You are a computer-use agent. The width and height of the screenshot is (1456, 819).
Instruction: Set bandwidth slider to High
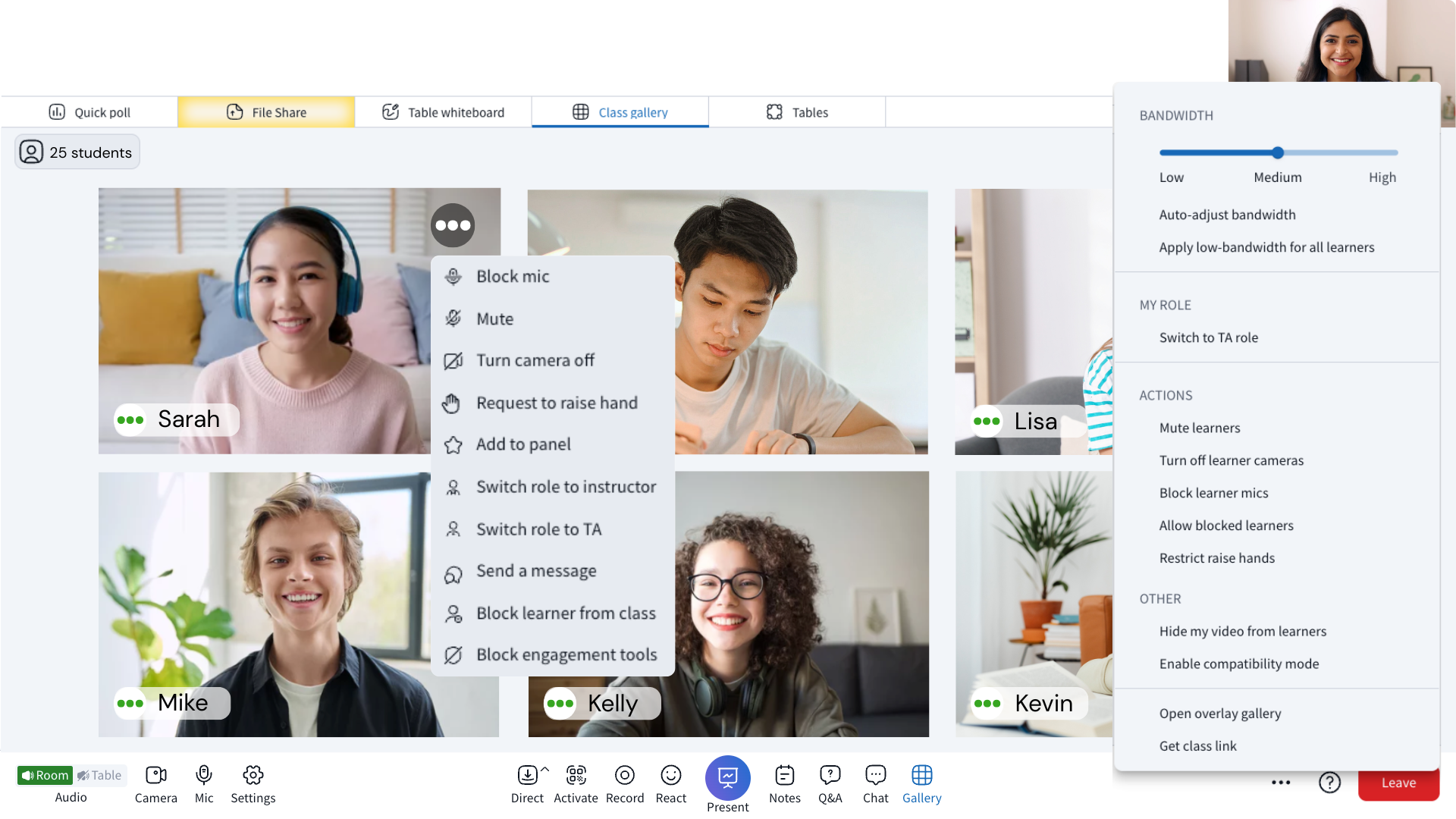tap(1396, 153)
